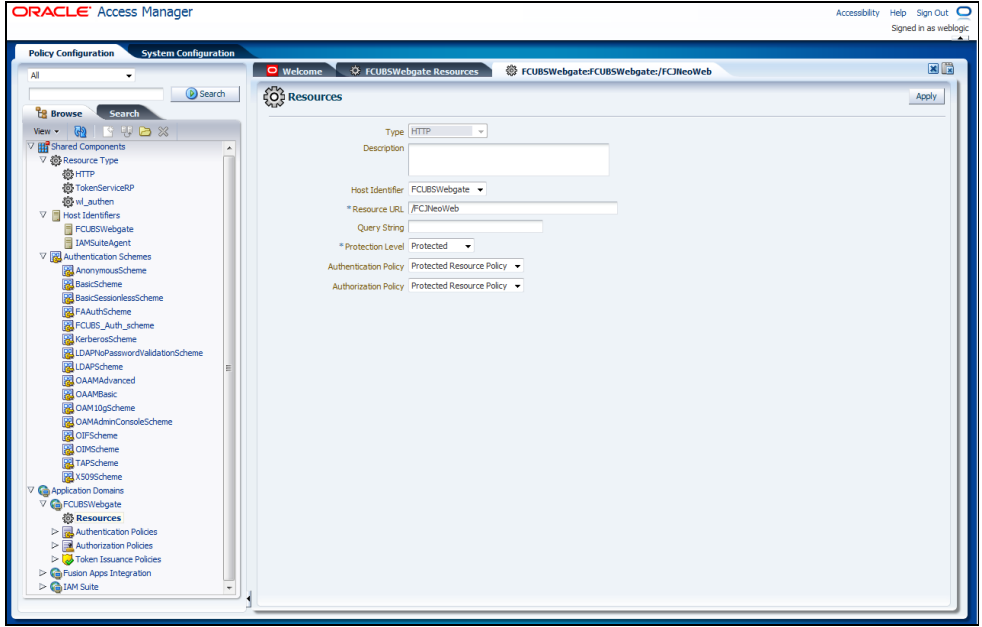
Task: Click the Description text area
Action: (x=509, y=160)
